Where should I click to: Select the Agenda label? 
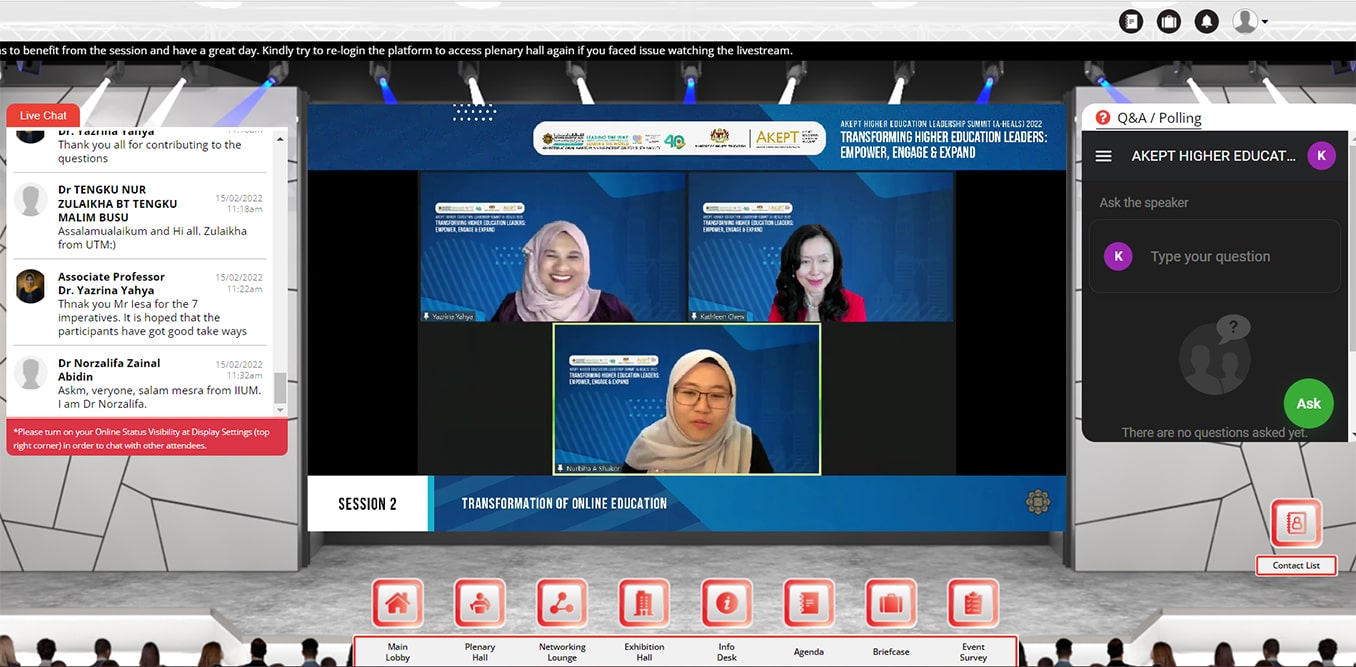click(x=808, y=652)
